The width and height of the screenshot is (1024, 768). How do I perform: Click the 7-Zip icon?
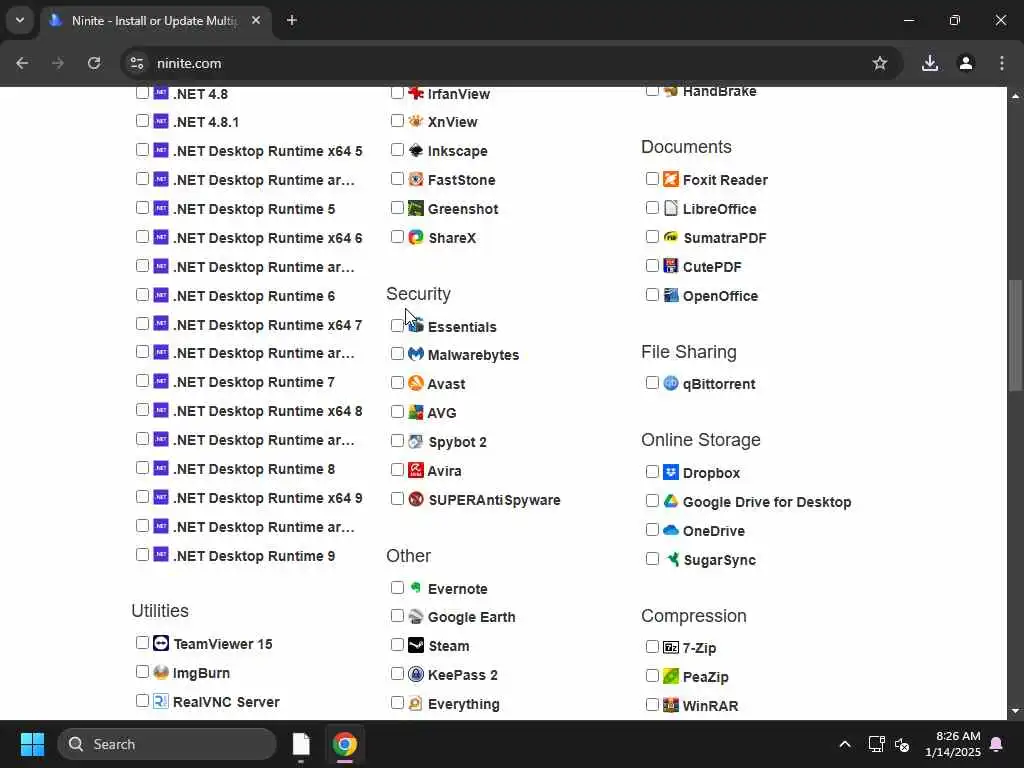[x=671, y=647]
